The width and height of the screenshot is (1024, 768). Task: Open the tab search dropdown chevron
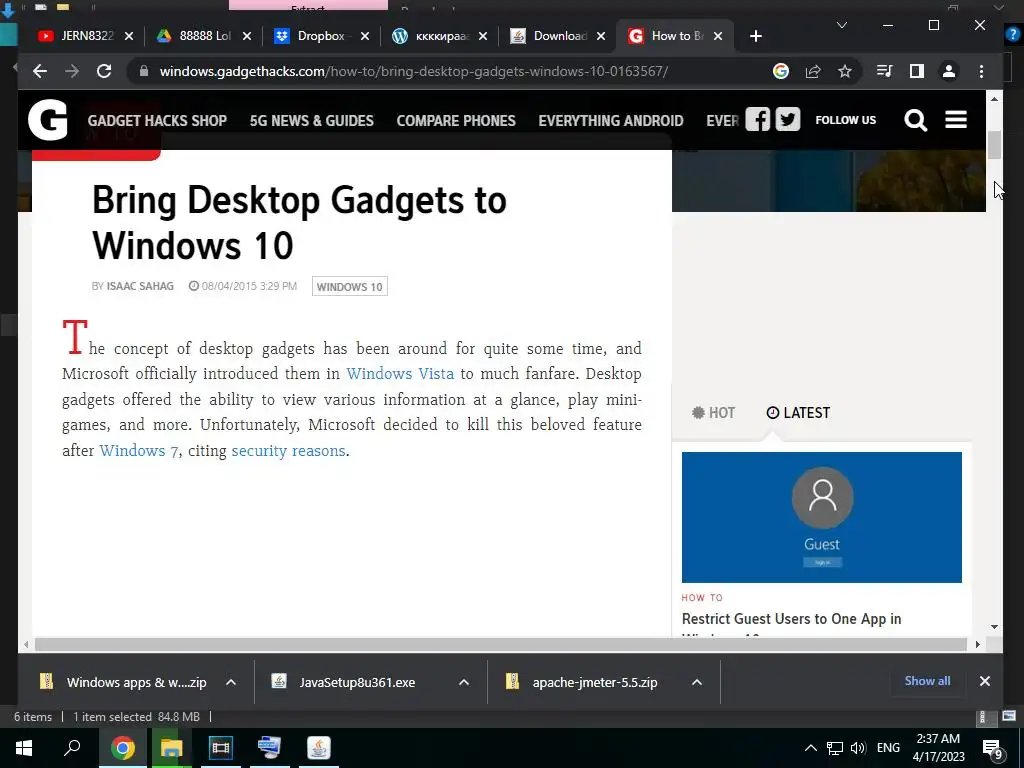coord(842,25)
